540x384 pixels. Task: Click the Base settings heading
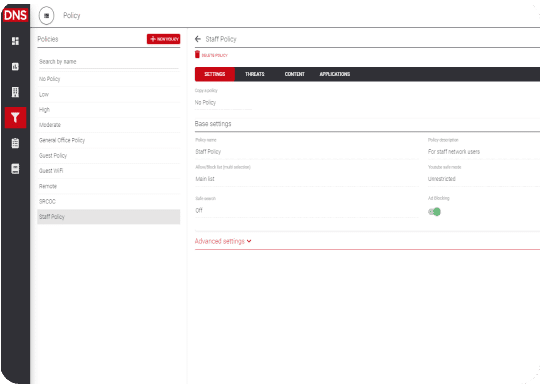213,124
